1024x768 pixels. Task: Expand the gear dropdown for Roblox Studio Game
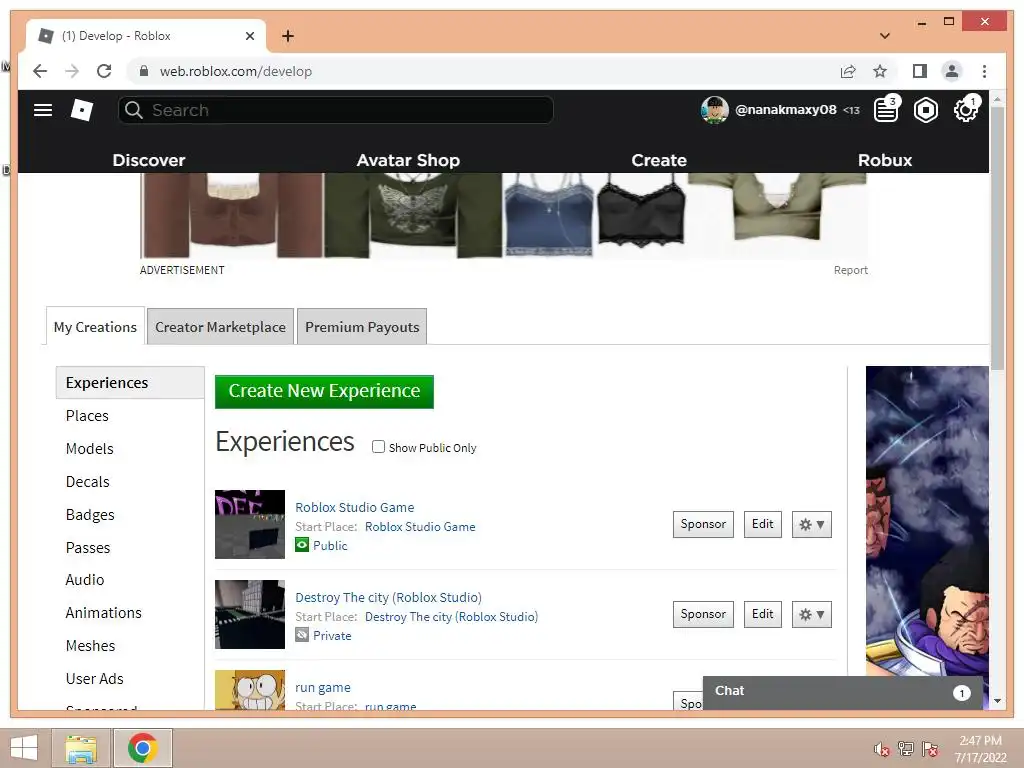[812, 524]
